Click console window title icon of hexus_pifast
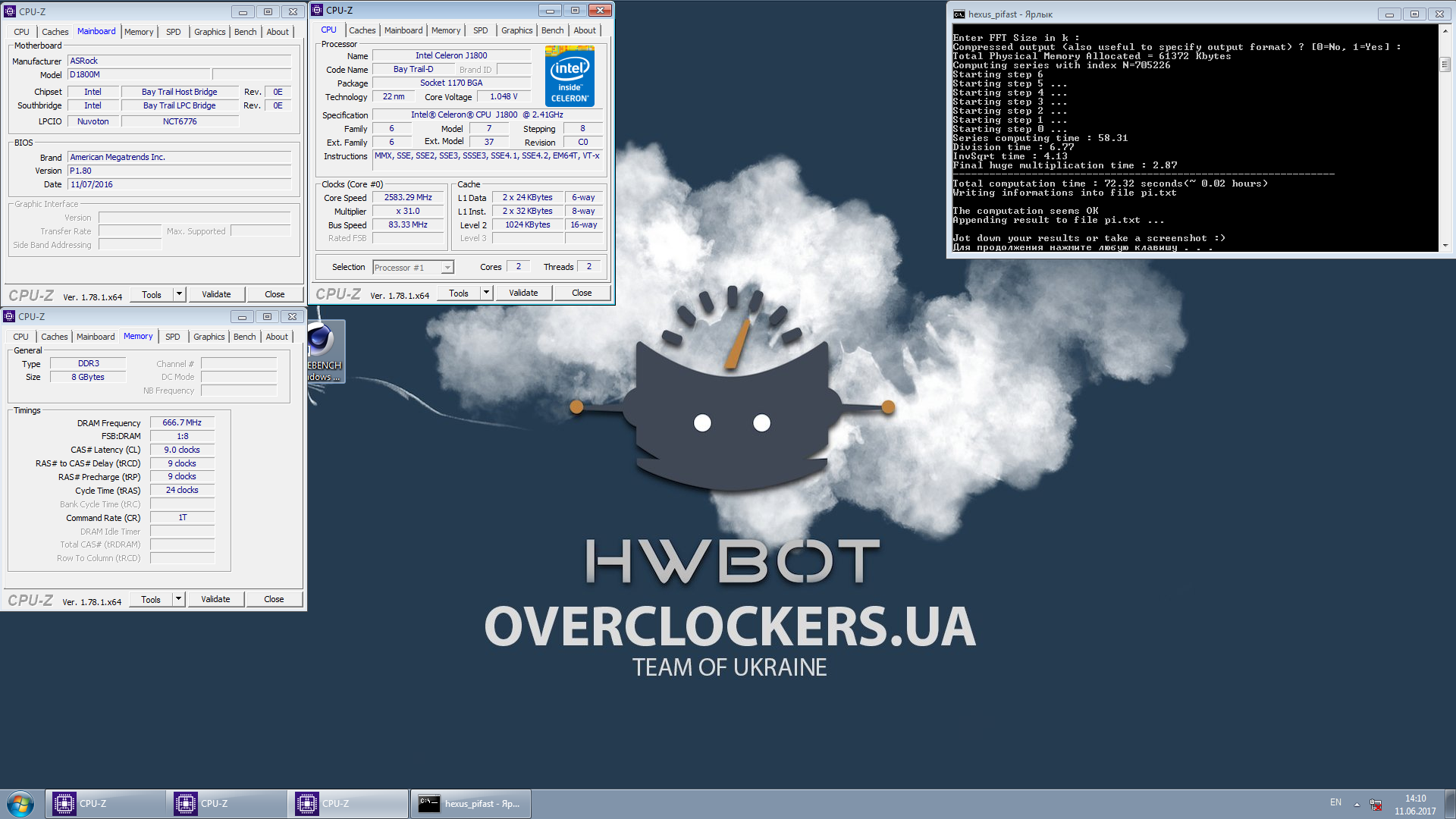This screenshot has width=1456, height=819. [x=959, y=14]
